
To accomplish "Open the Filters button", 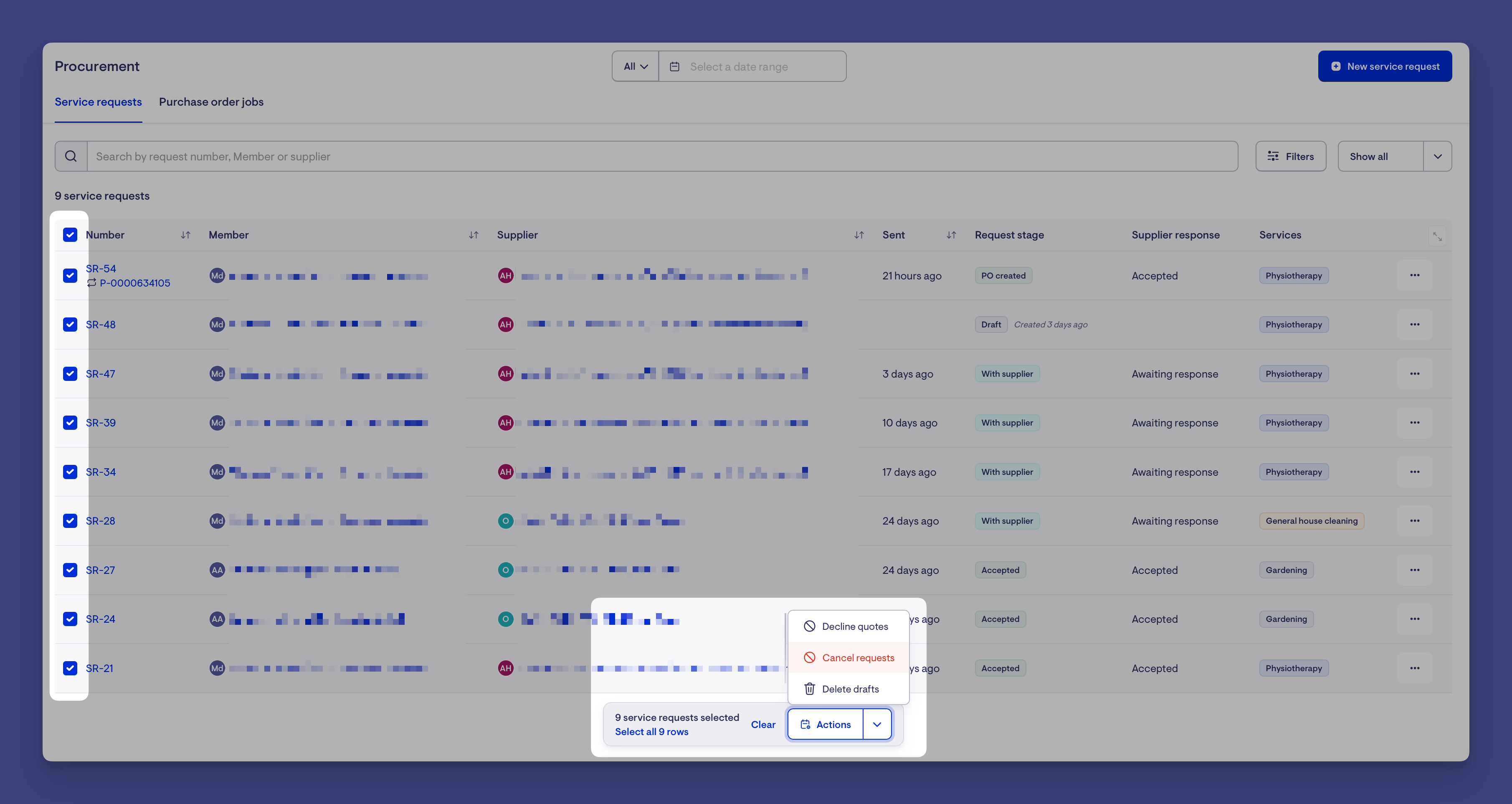I will (1291, 156).
